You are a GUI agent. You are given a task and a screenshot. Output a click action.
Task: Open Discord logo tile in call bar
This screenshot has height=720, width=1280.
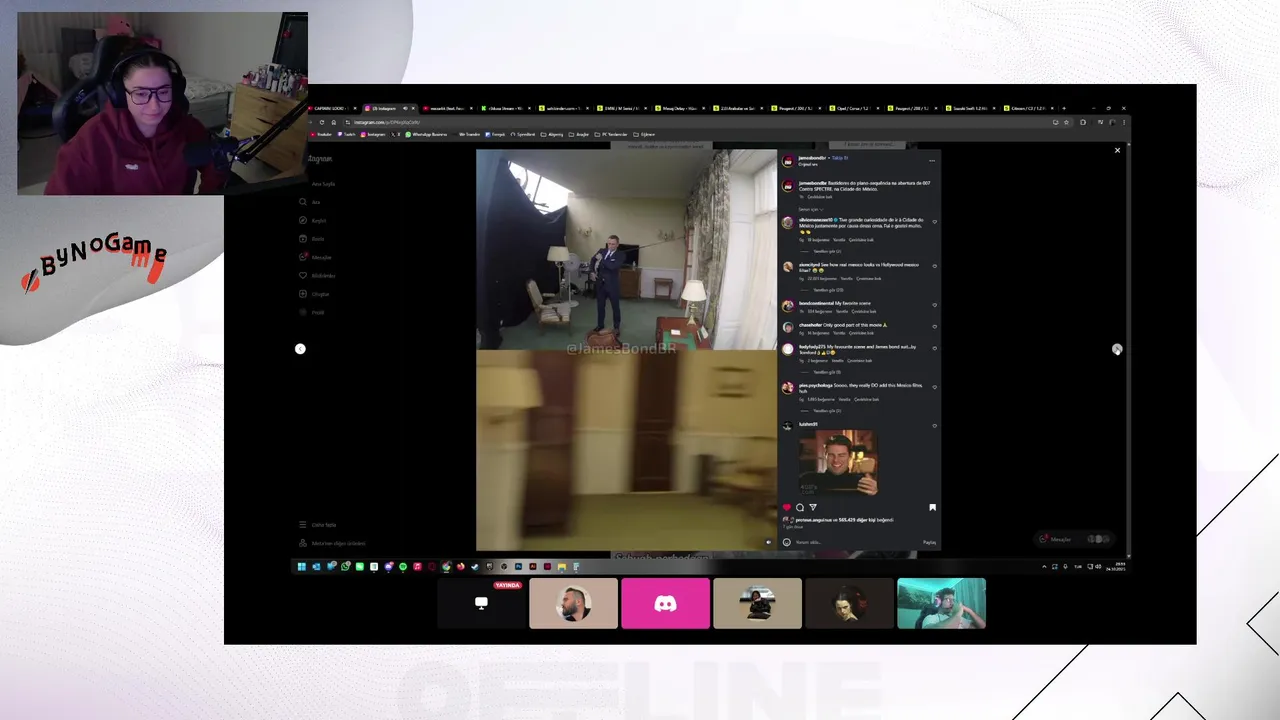[665, 604]
